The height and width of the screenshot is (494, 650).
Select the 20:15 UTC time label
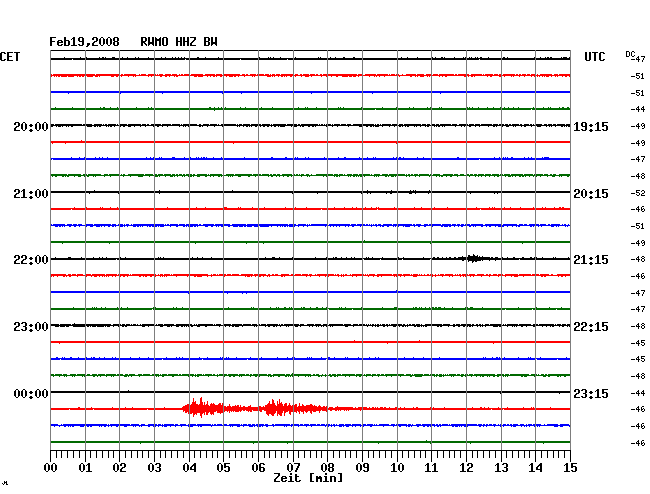[591, 194]
